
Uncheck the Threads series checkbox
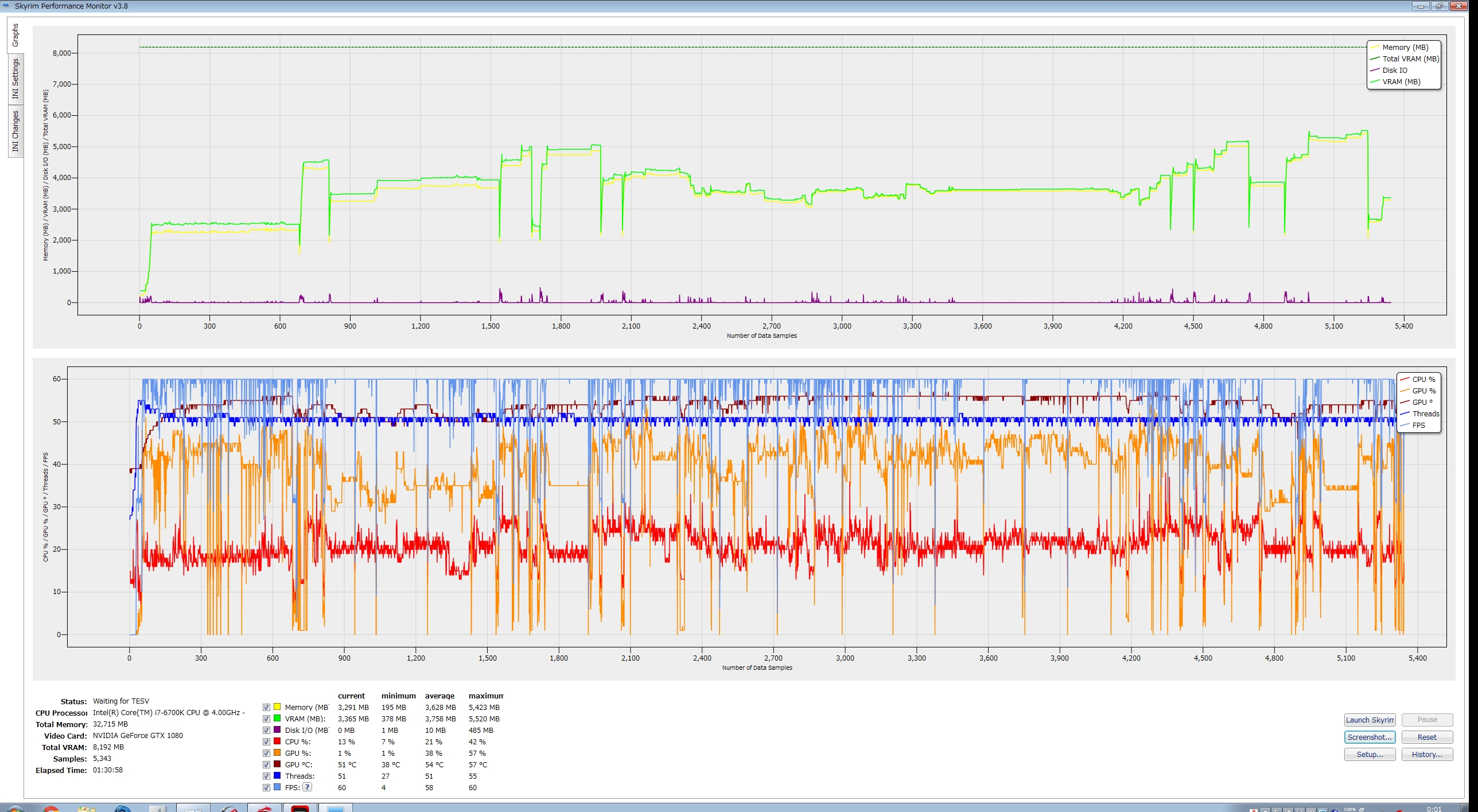pyautogui.click(x=266, y=776)
